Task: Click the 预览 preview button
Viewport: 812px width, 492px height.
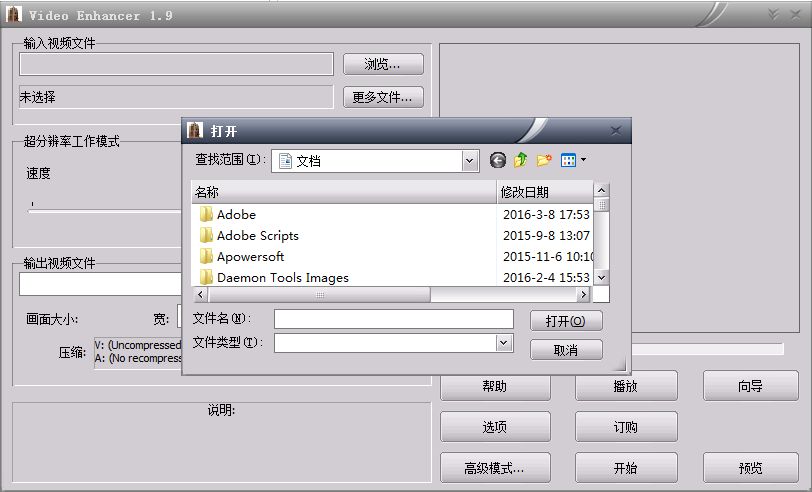Action: point(750,468)
